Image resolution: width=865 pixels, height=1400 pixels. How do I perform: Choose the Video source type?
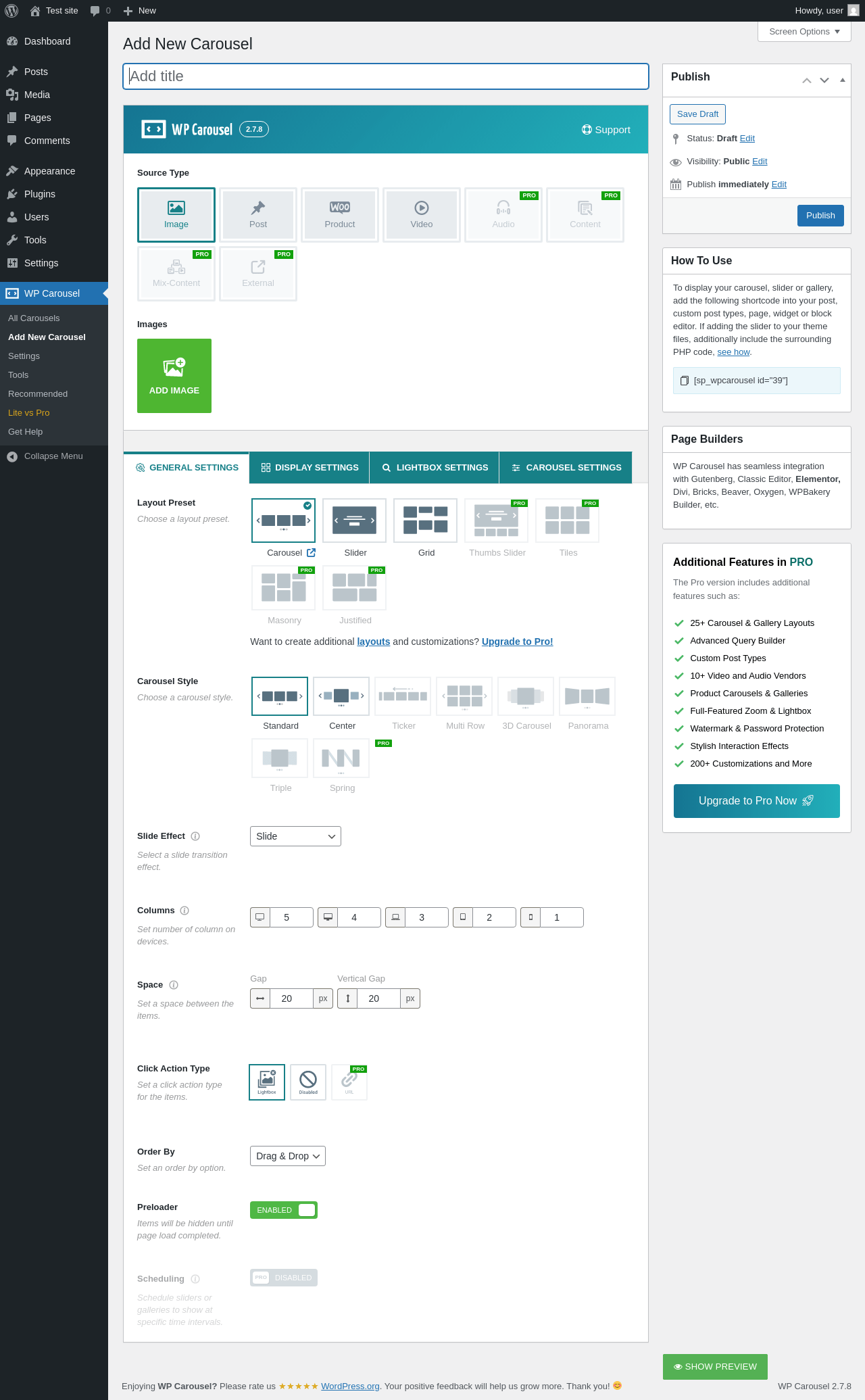(422, 215)
